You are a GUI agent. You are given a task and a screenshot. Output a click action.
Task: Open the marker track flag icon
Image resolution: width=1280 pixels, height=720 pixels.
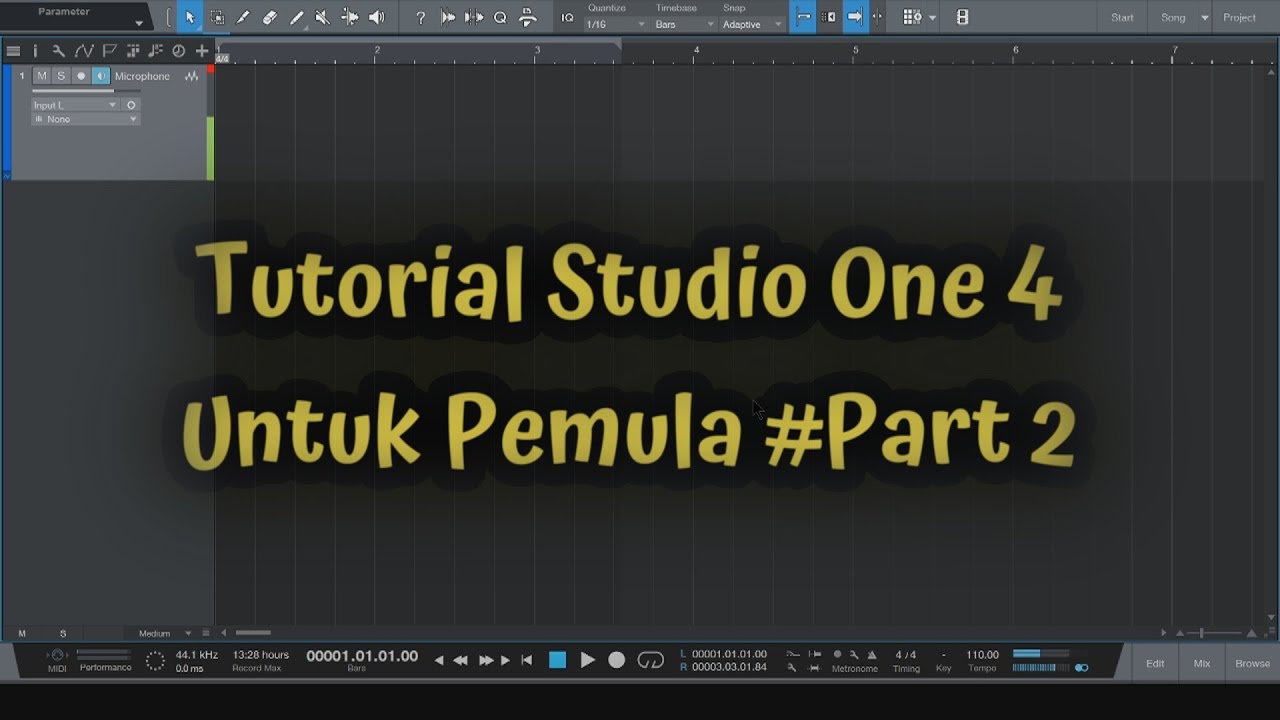pyautogui.click(x=110, y=51)
